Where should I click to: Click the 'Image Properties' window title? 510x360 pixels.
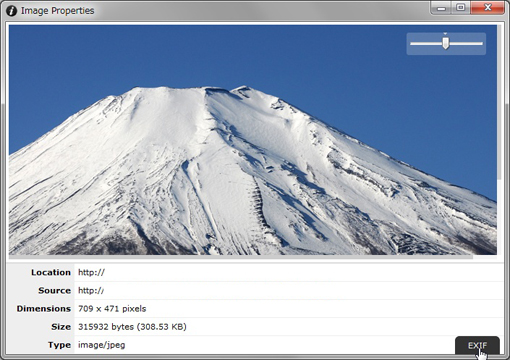58,11
